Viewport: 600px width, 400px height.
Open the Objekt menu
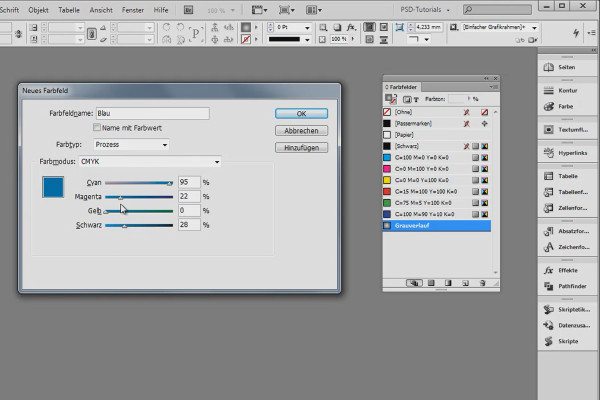click(38, 10)
